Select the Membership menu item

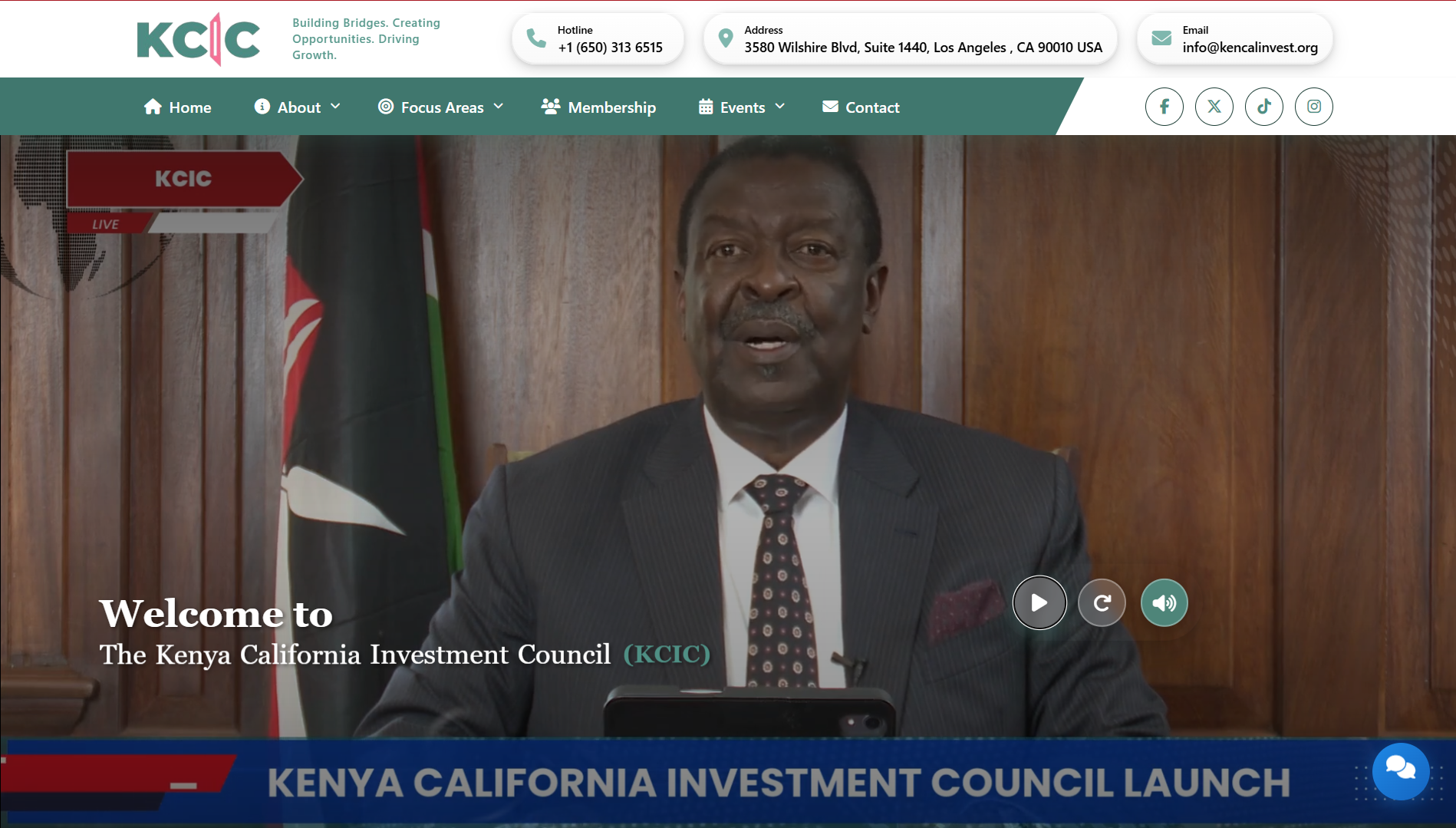[x=611, y=107]
